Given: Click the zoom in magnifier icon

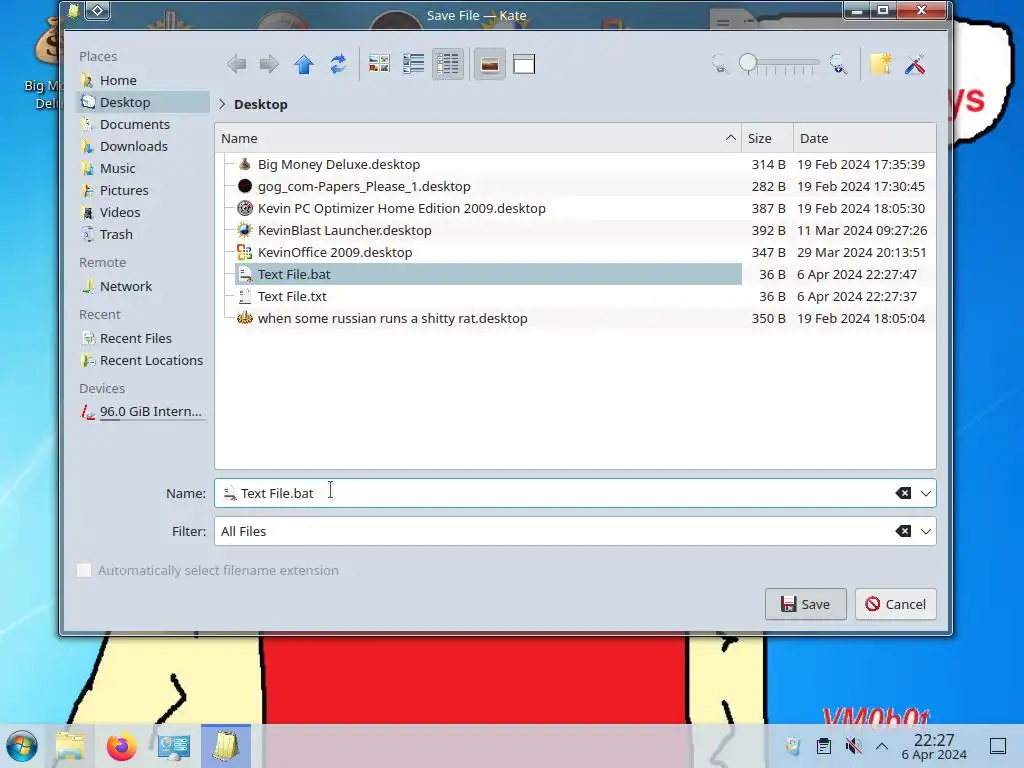Looking at the screenshot, I should (x=839, y=64).
